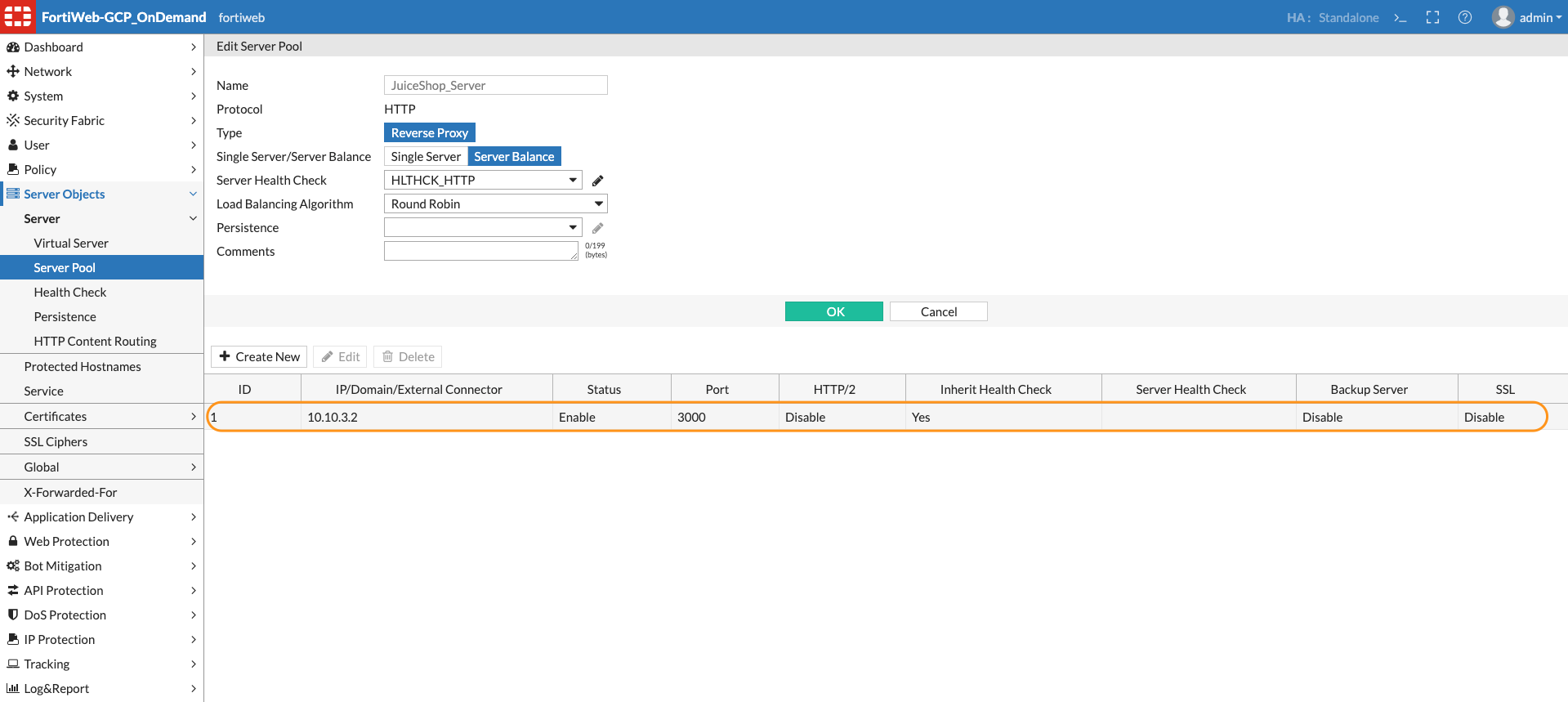Open the help question mark icon

[1465, 17]
